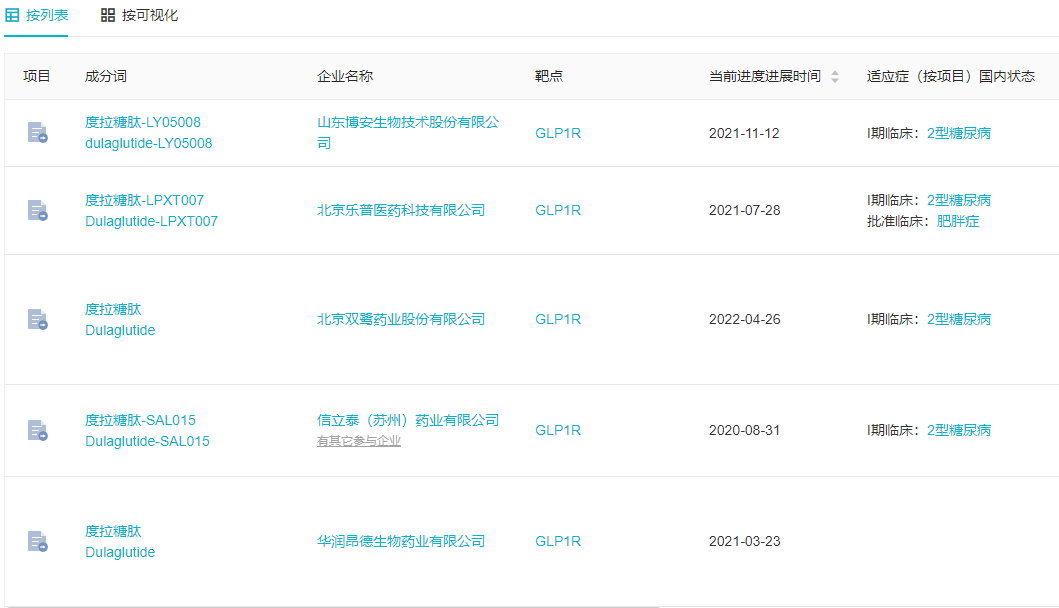Open 华润昂德生物药业有限公司 company link
The width and height of the screenshot is (1059, 608).
401,541
